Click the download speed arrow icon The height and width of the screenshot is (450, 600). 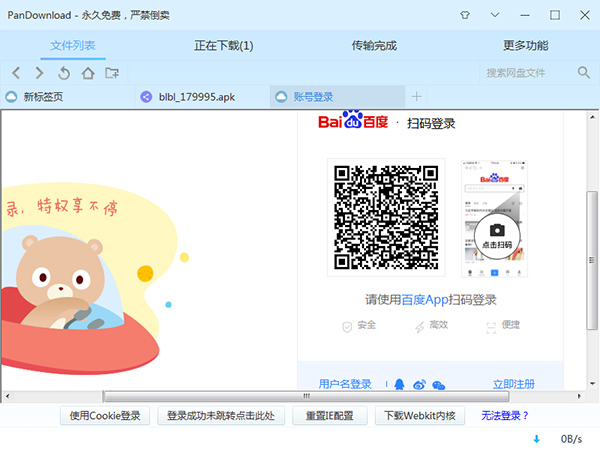pos(536,439)
